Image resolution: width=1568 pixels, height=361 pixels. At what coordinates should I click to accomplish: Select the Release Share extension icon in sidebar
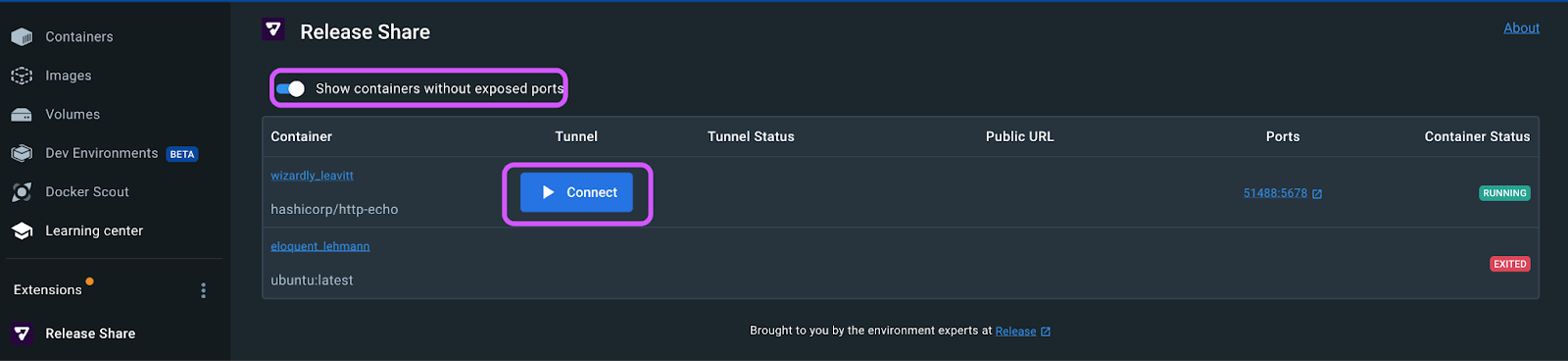click(22, 334)
